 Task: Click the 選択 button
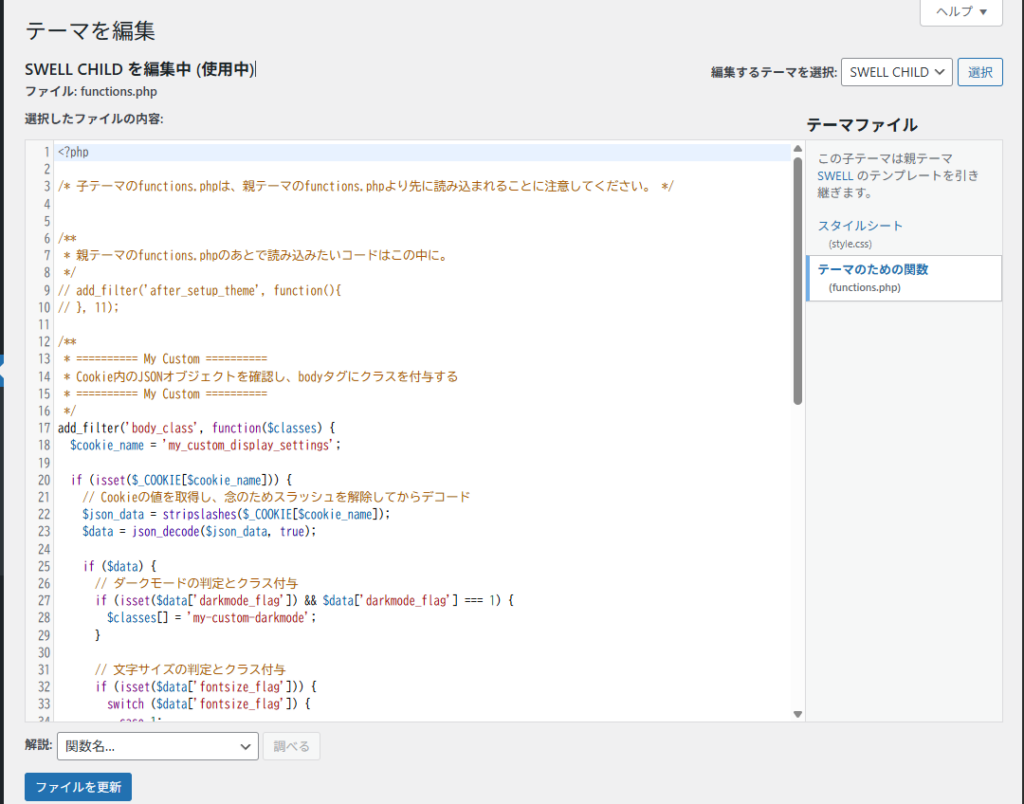(x=980, y=72)
